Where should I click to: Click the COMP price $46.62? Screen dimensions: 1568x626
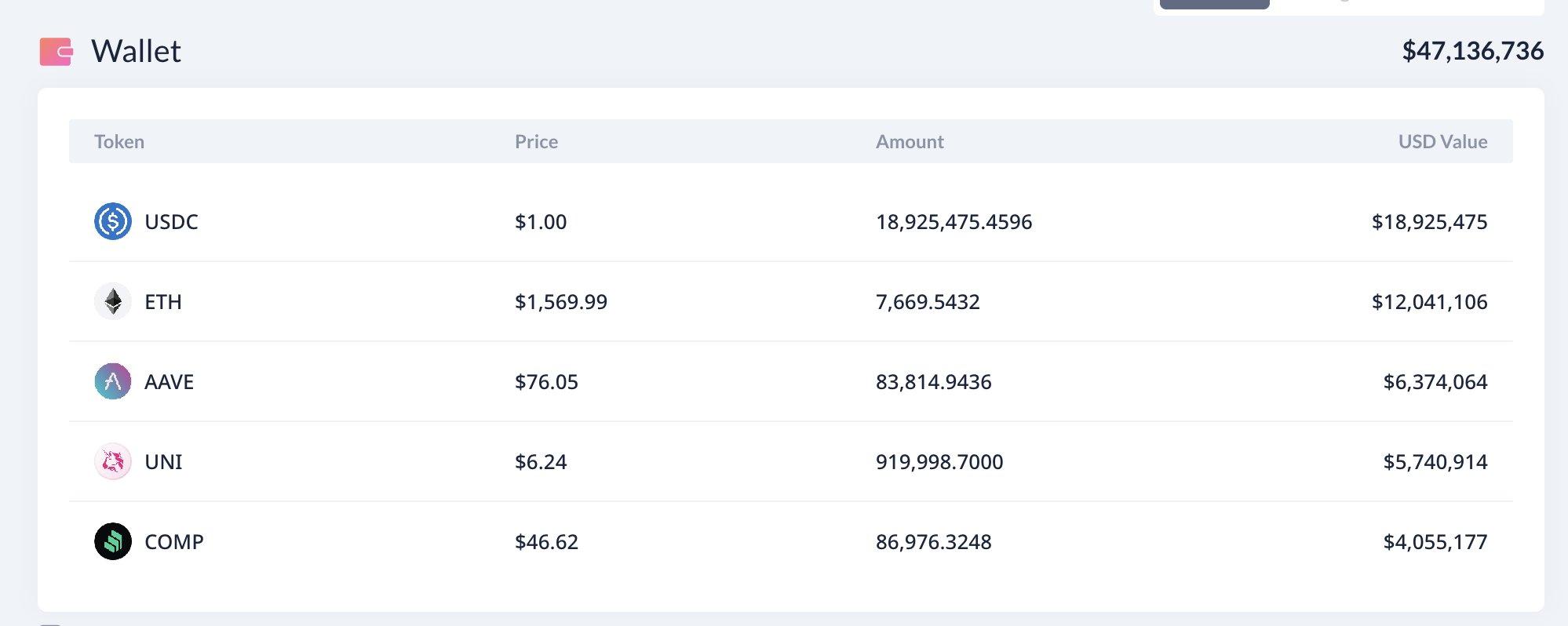[546, 542]
